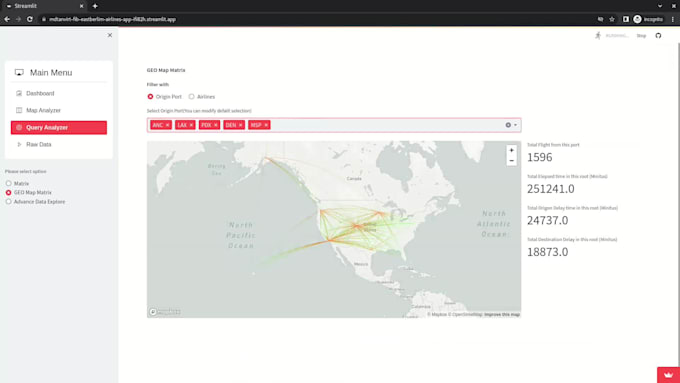
Task: Select the Origin Port radio option
Action: (150, 97)
